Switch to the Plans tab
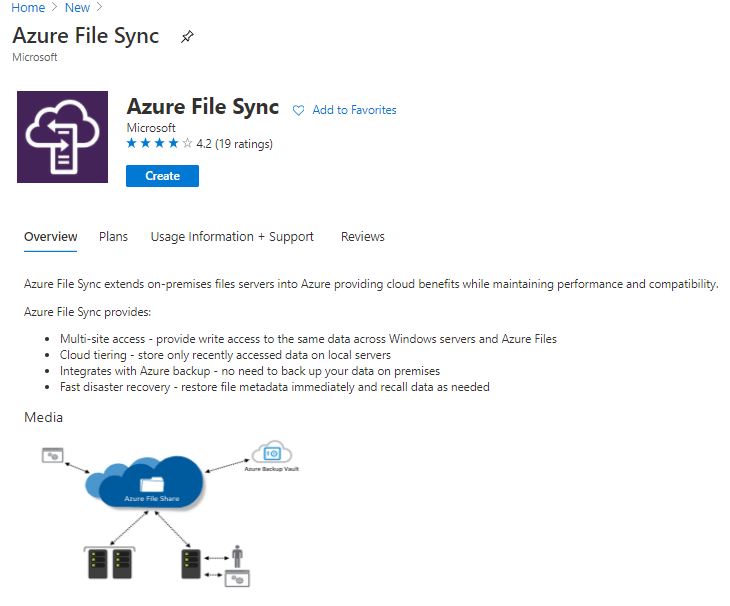730x606 pixels. pyautogui.click(x=114, y=237)
